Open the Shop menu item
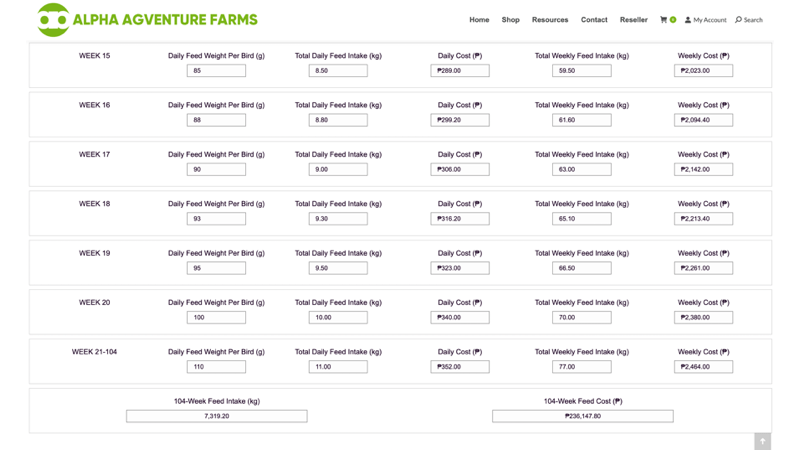 [x=510, y=20]
